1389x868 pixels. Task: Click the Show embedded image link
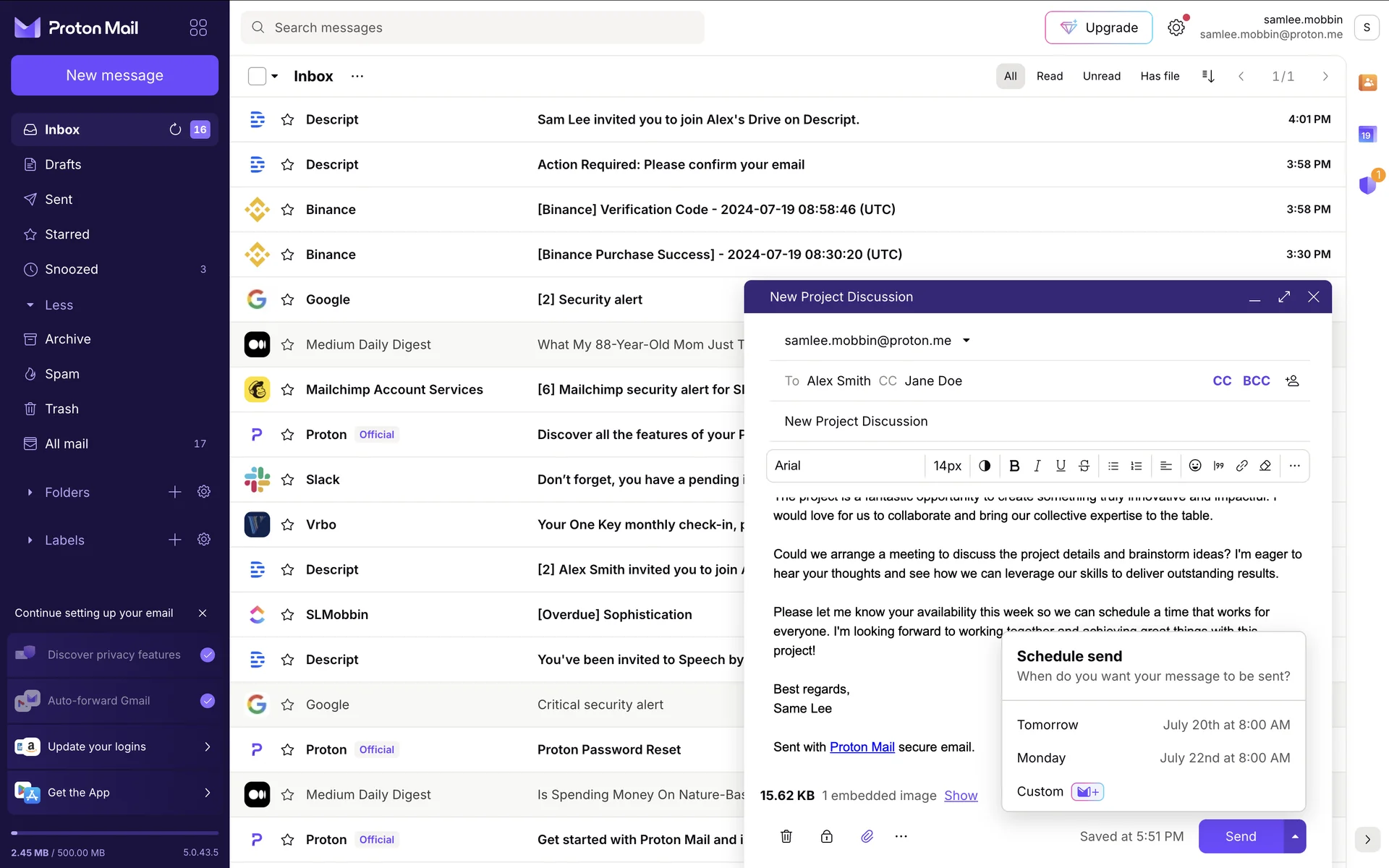click(960, 796)
